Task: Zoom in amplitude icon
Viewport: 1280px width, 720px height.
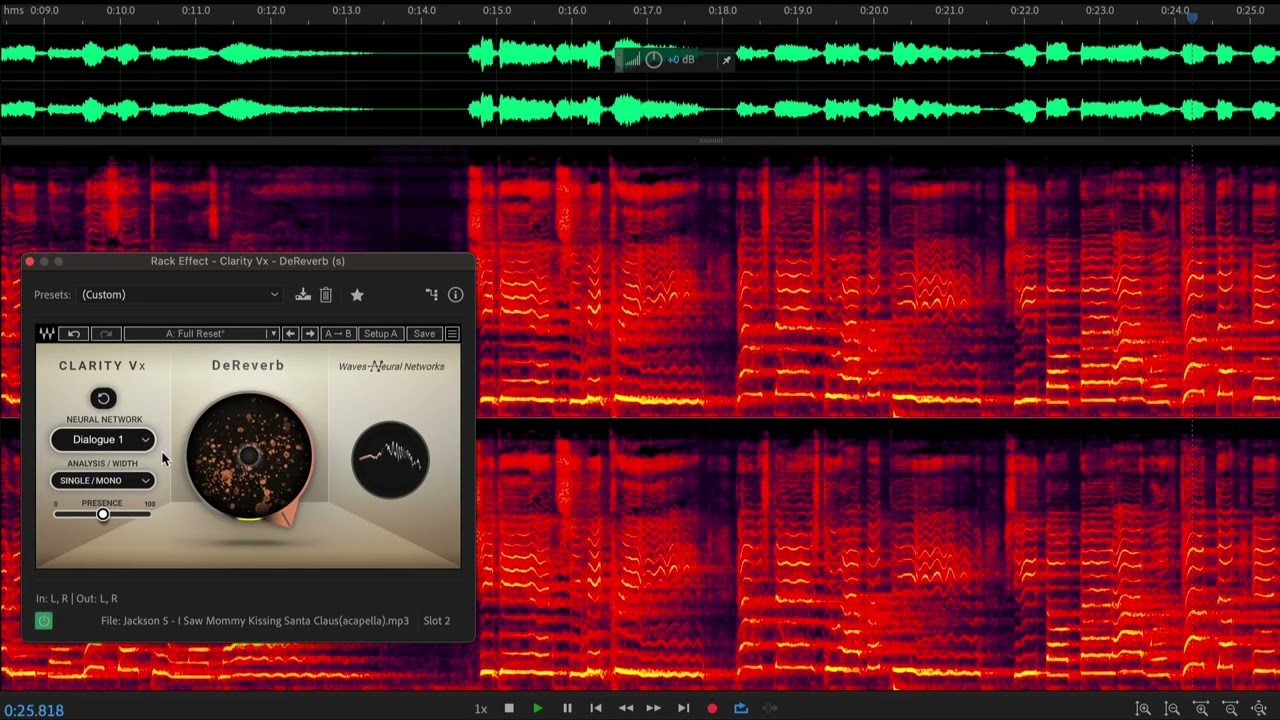Action: coord(1142,708)
